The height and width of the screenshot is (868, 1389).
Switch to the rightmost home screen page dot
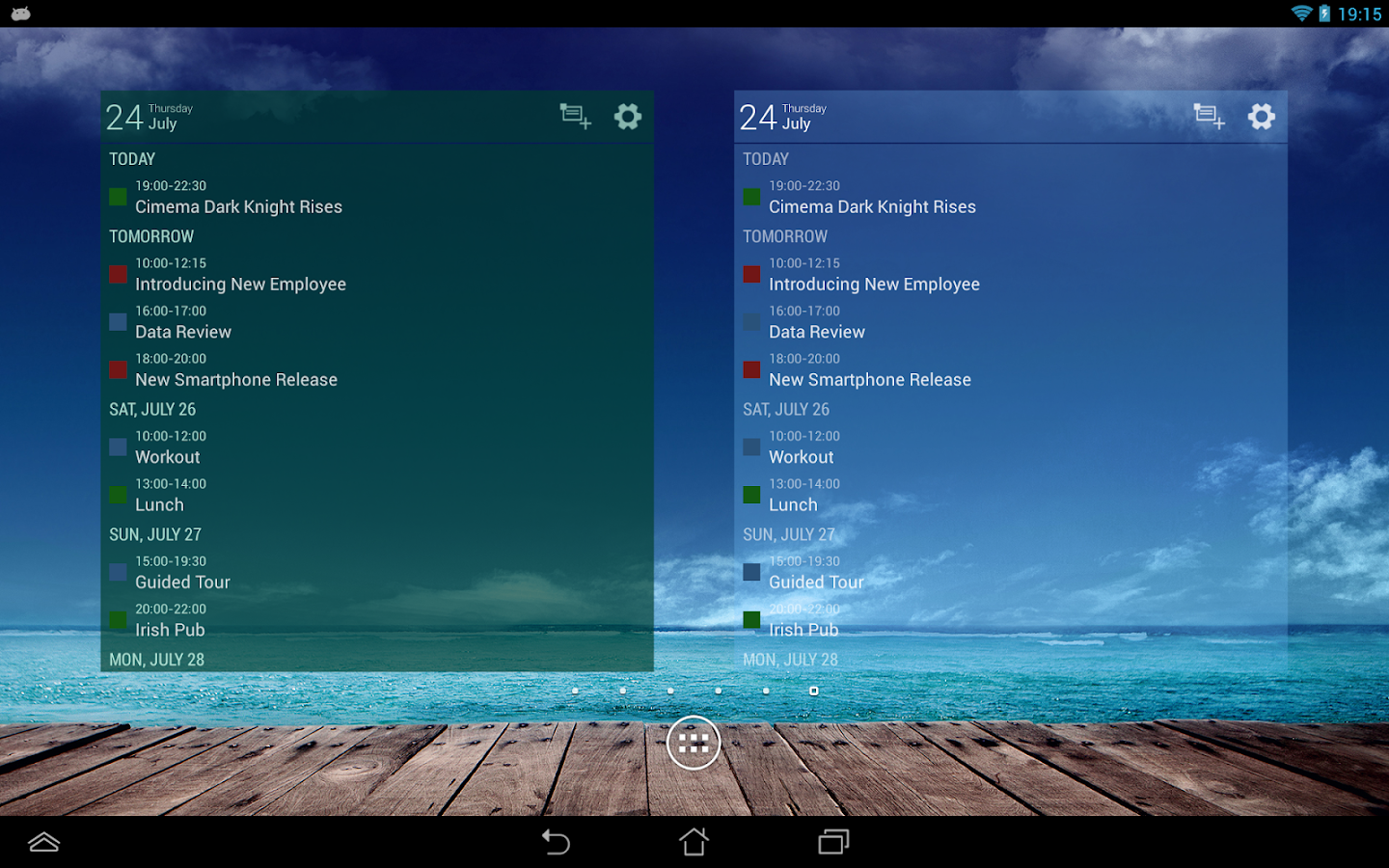(x=813, y=691)
